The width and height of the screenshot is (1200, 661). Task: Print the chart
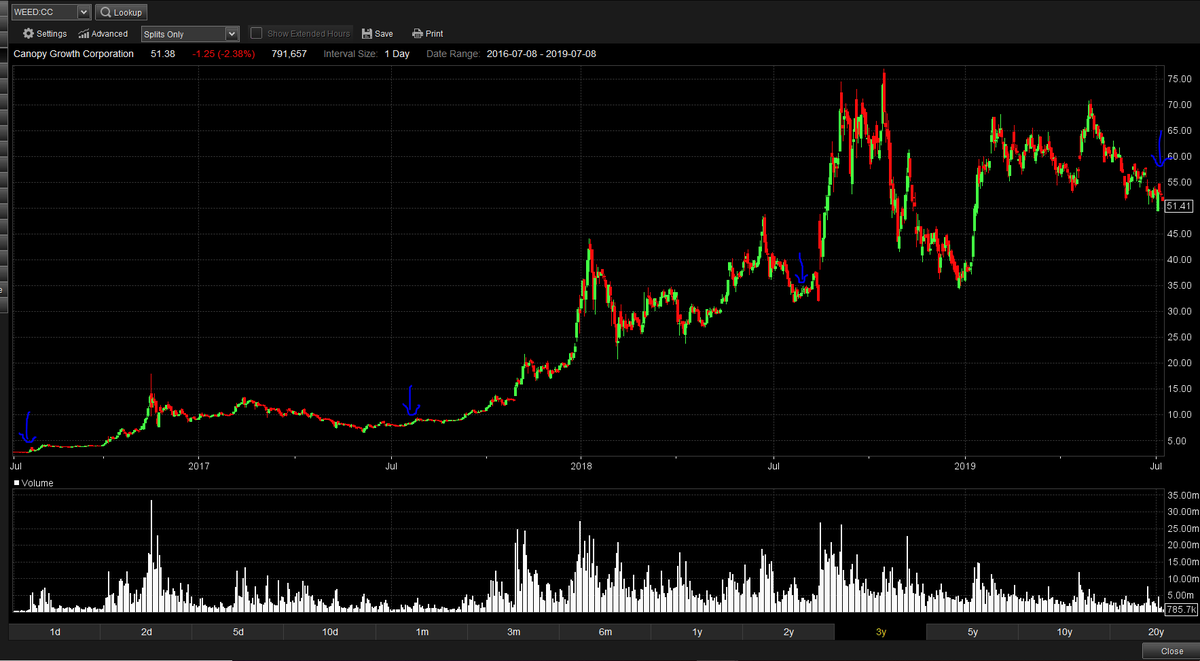pos(427,34)
